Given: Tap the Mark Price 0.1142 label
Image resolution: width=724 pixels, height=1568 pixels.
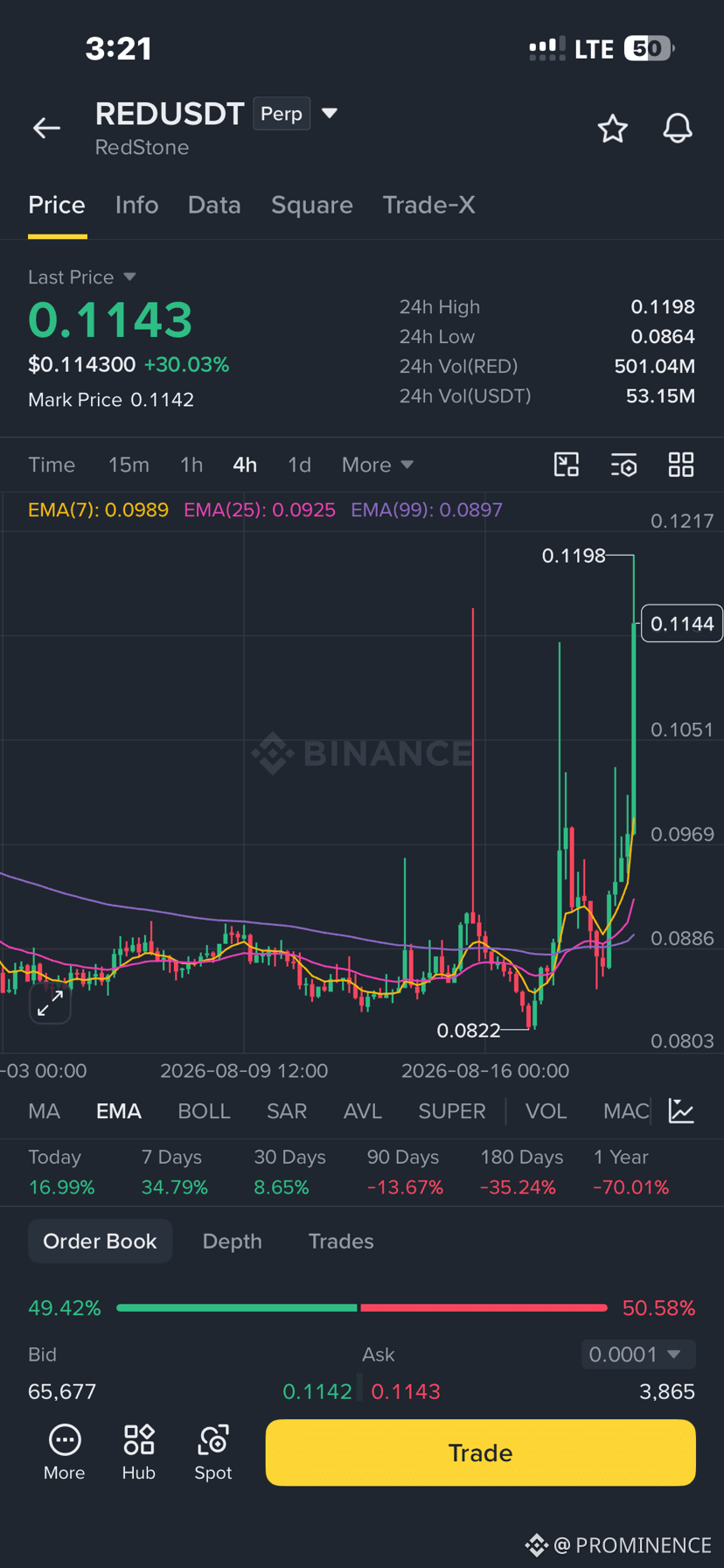Looking at the screenshot, I should (x=111, y=400).
